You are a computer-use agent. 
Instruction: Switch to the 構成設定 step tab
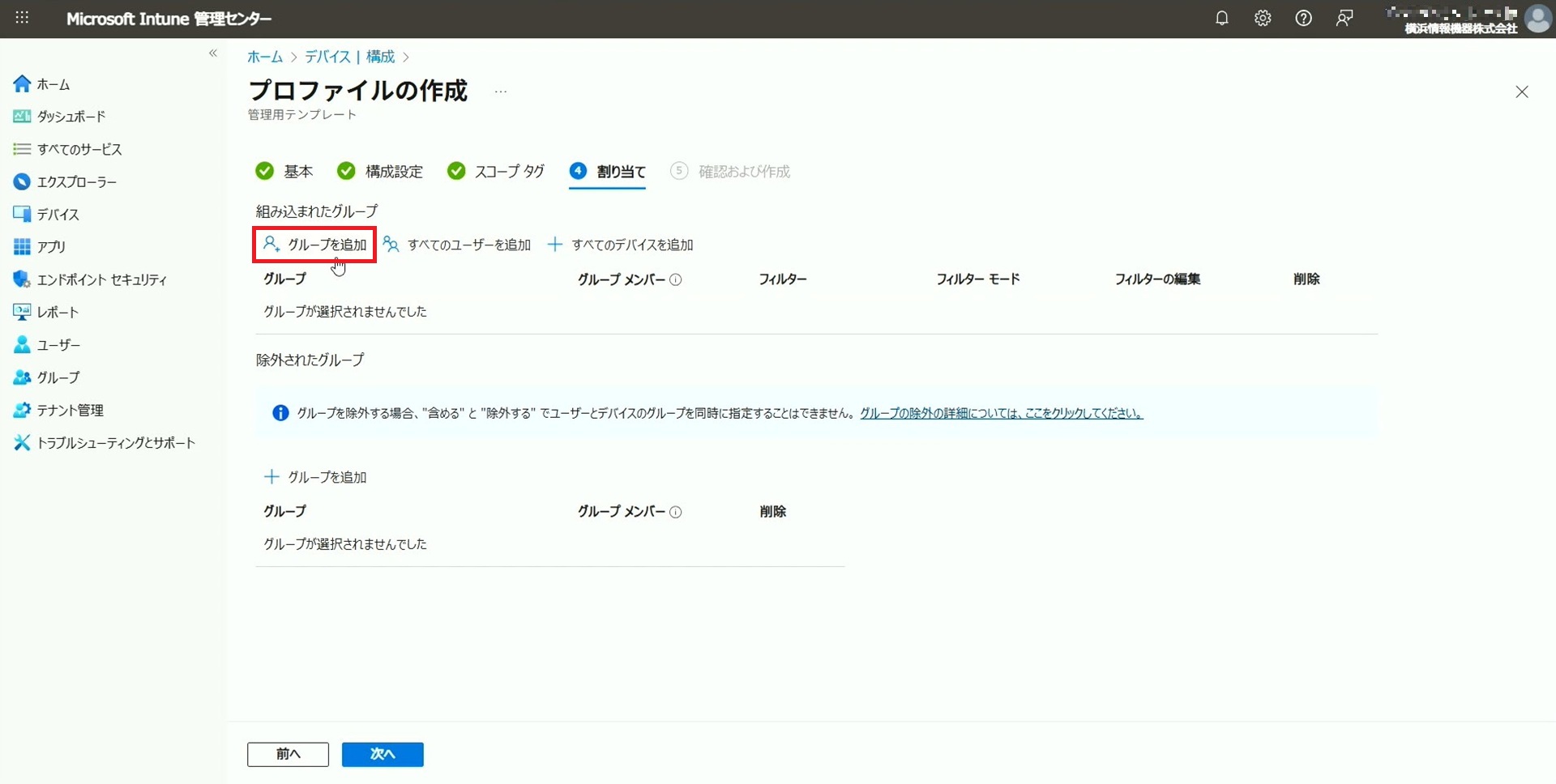tap(380, 172)
